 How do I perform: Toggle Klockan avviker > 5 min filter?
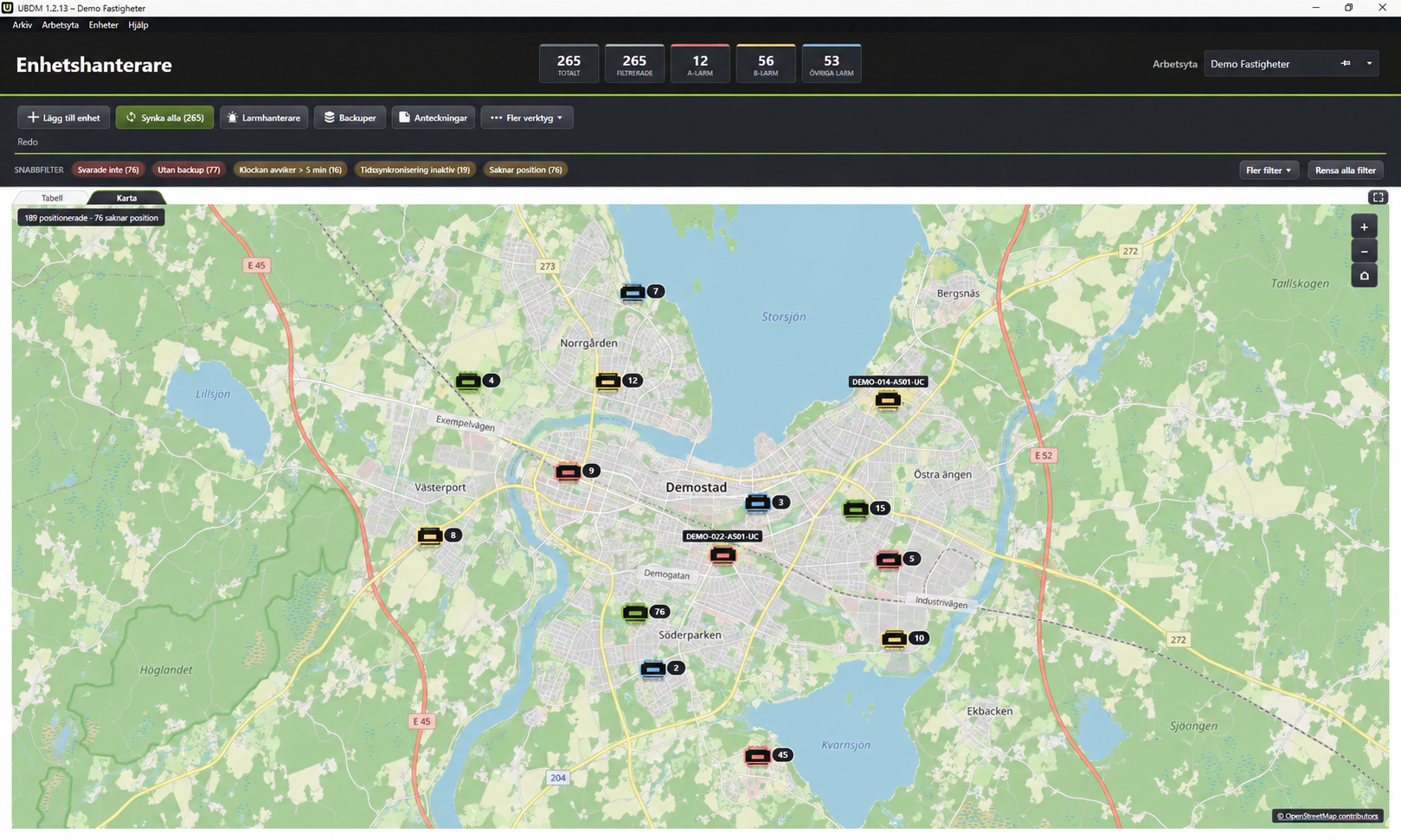coord(290,170)
